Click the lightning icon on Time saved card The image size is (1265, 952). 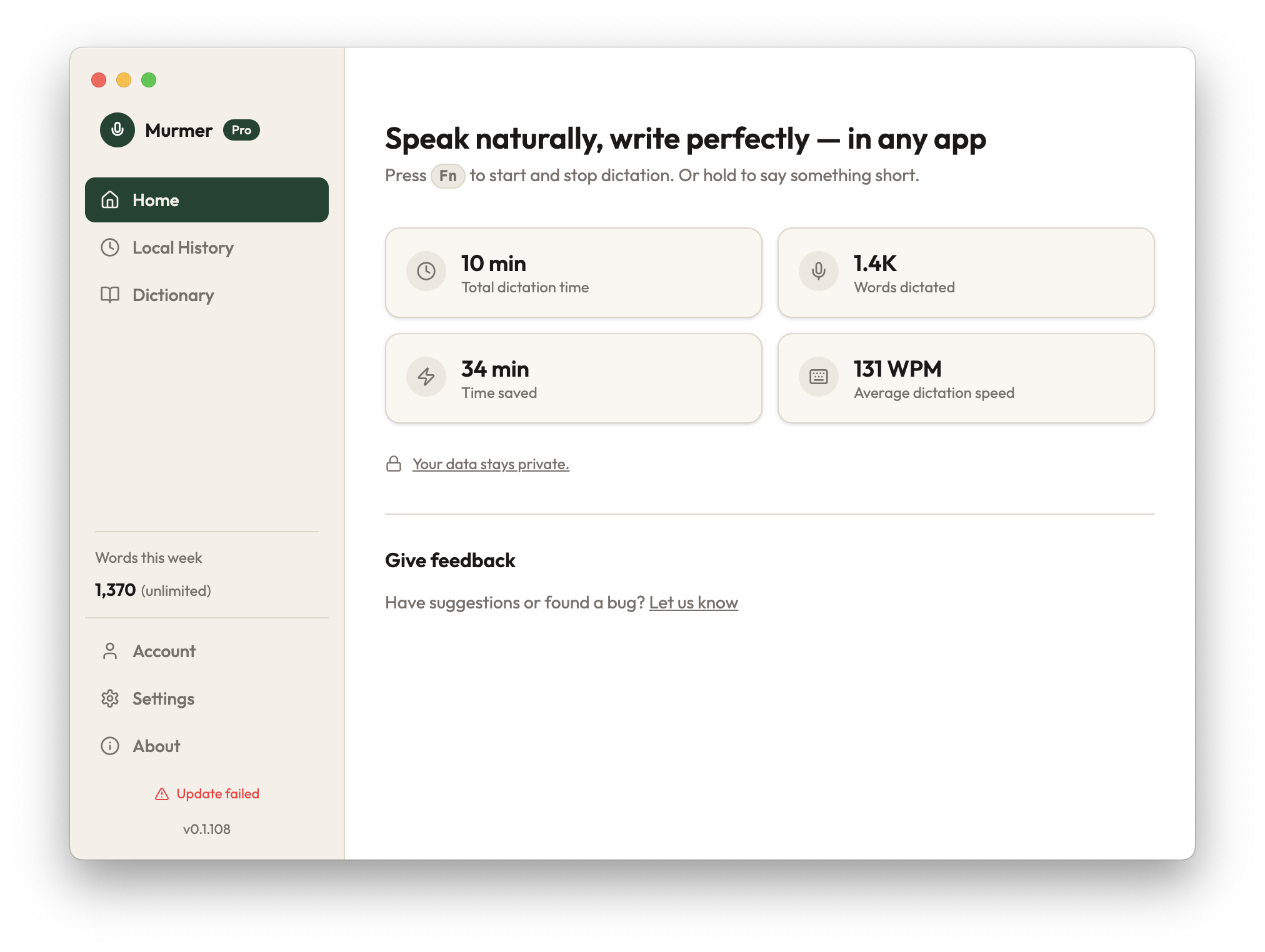pos(426,377)
